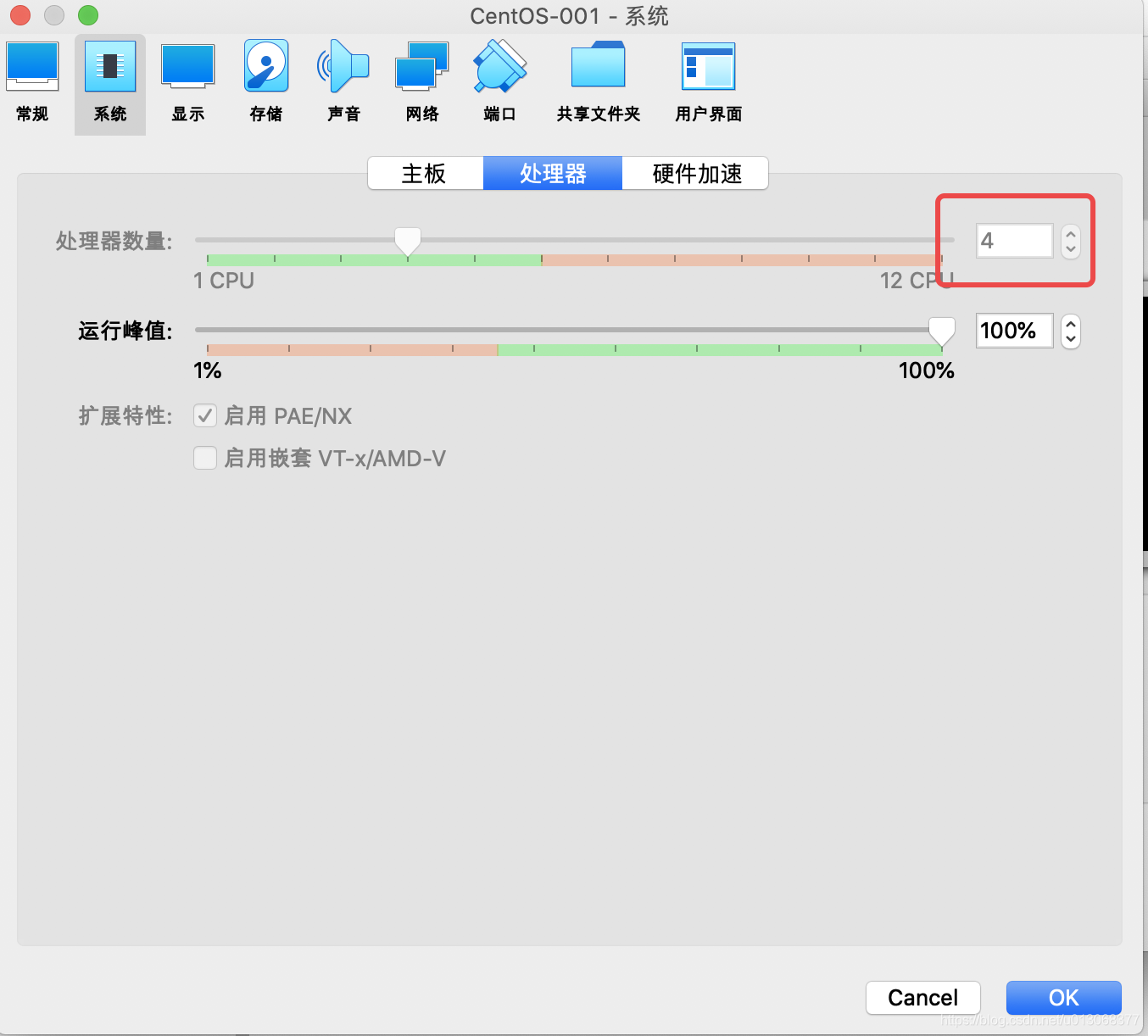Click the 运行峰值 label
The height and width of the screenshot is (1036, 1148).
tap(125, 331)
